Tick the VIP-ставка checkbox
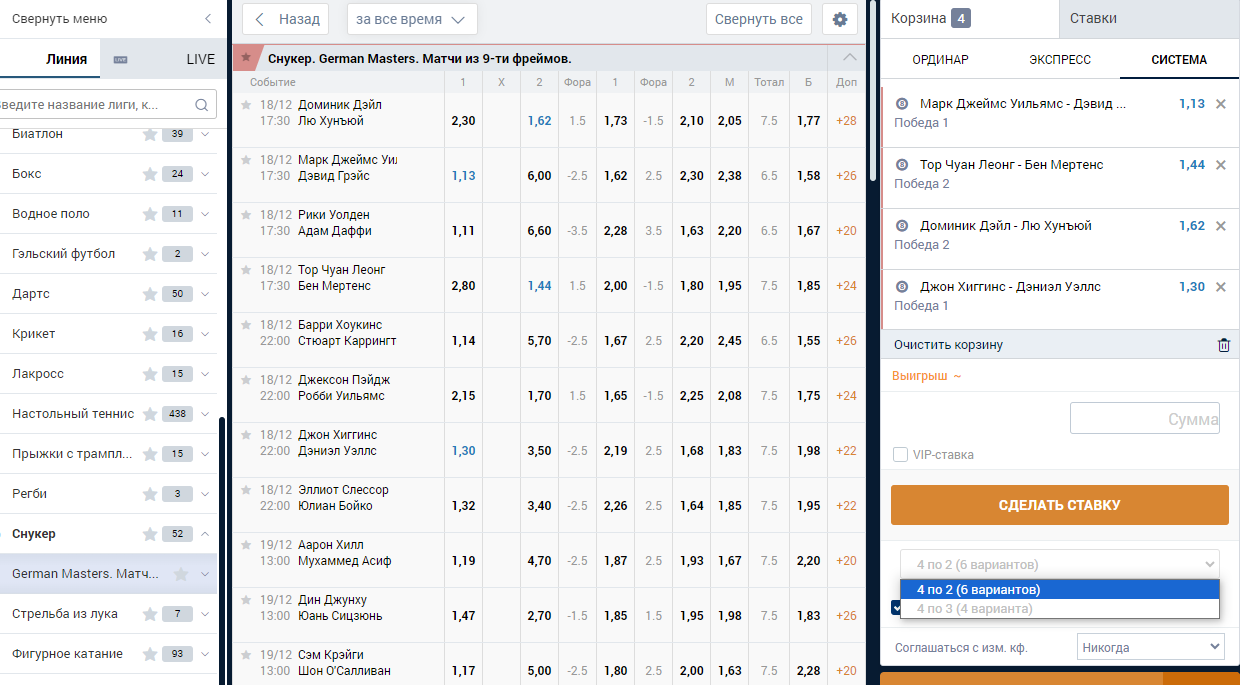 tap(900, 455)
